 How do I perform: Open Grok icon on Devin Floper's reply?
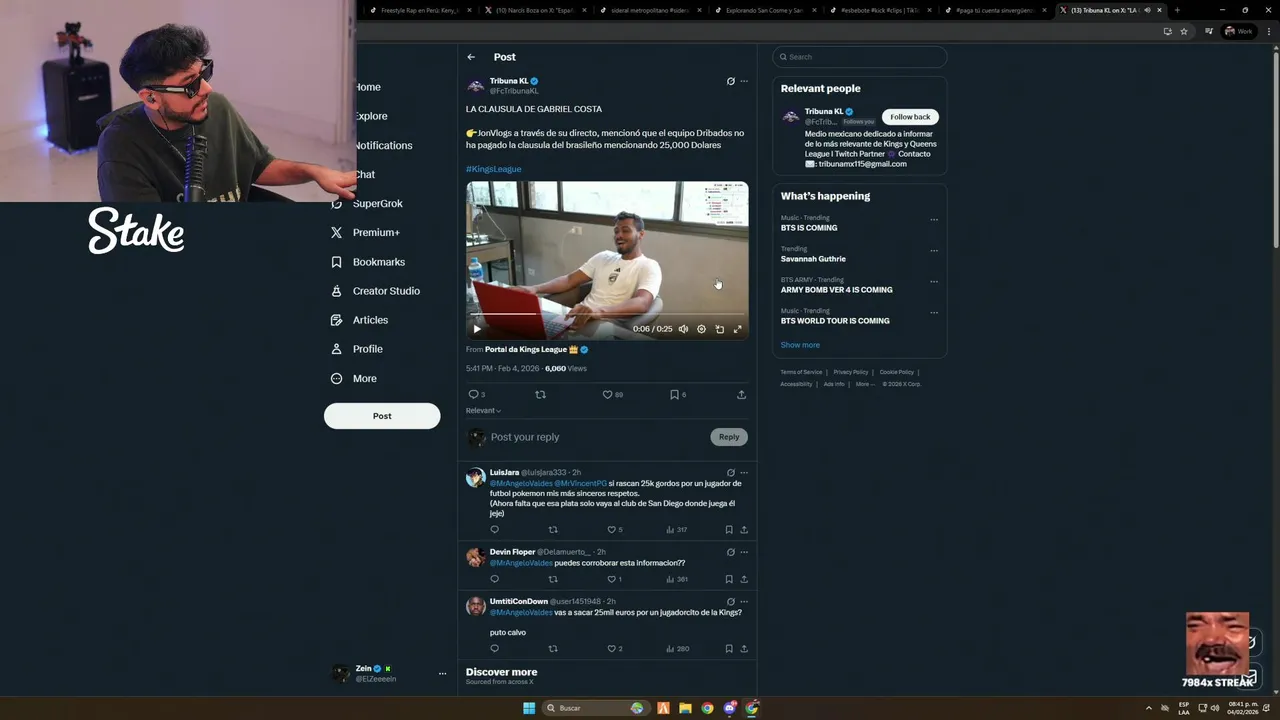[730, 552]
